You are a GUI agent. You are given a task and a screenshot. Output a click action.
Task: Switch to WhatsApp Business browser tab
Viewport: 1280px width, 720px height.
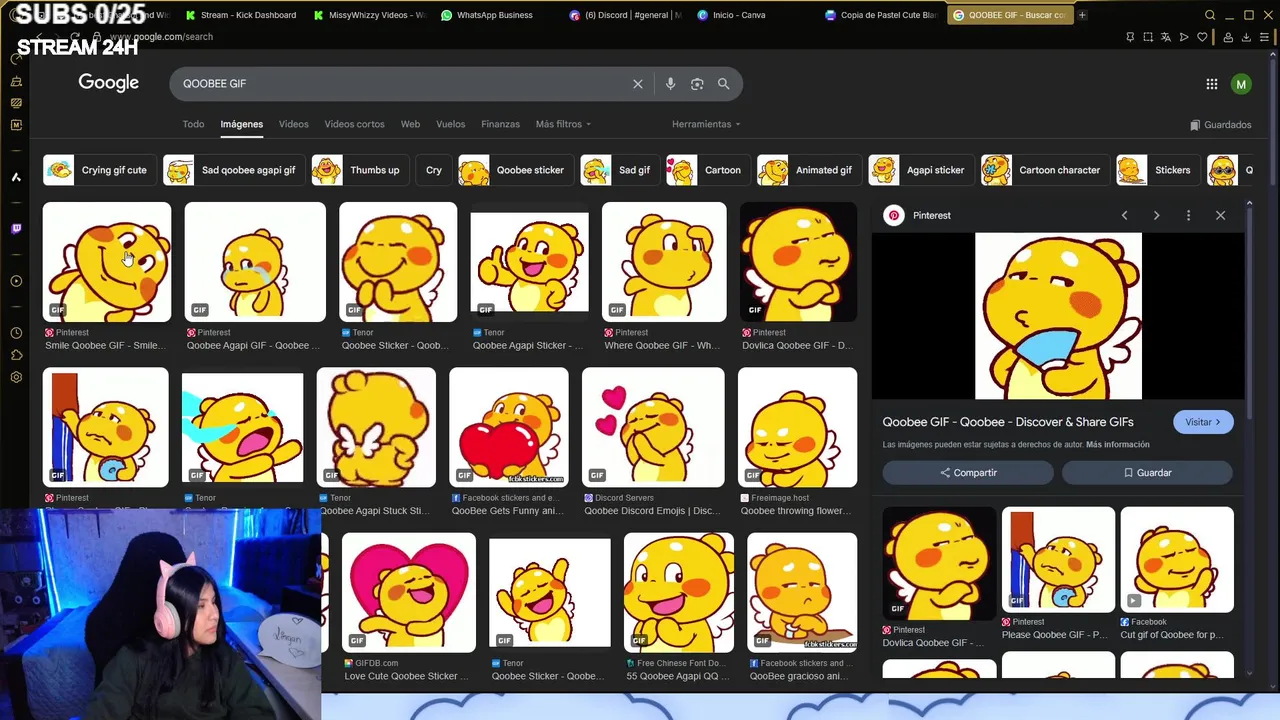point(488,15)
